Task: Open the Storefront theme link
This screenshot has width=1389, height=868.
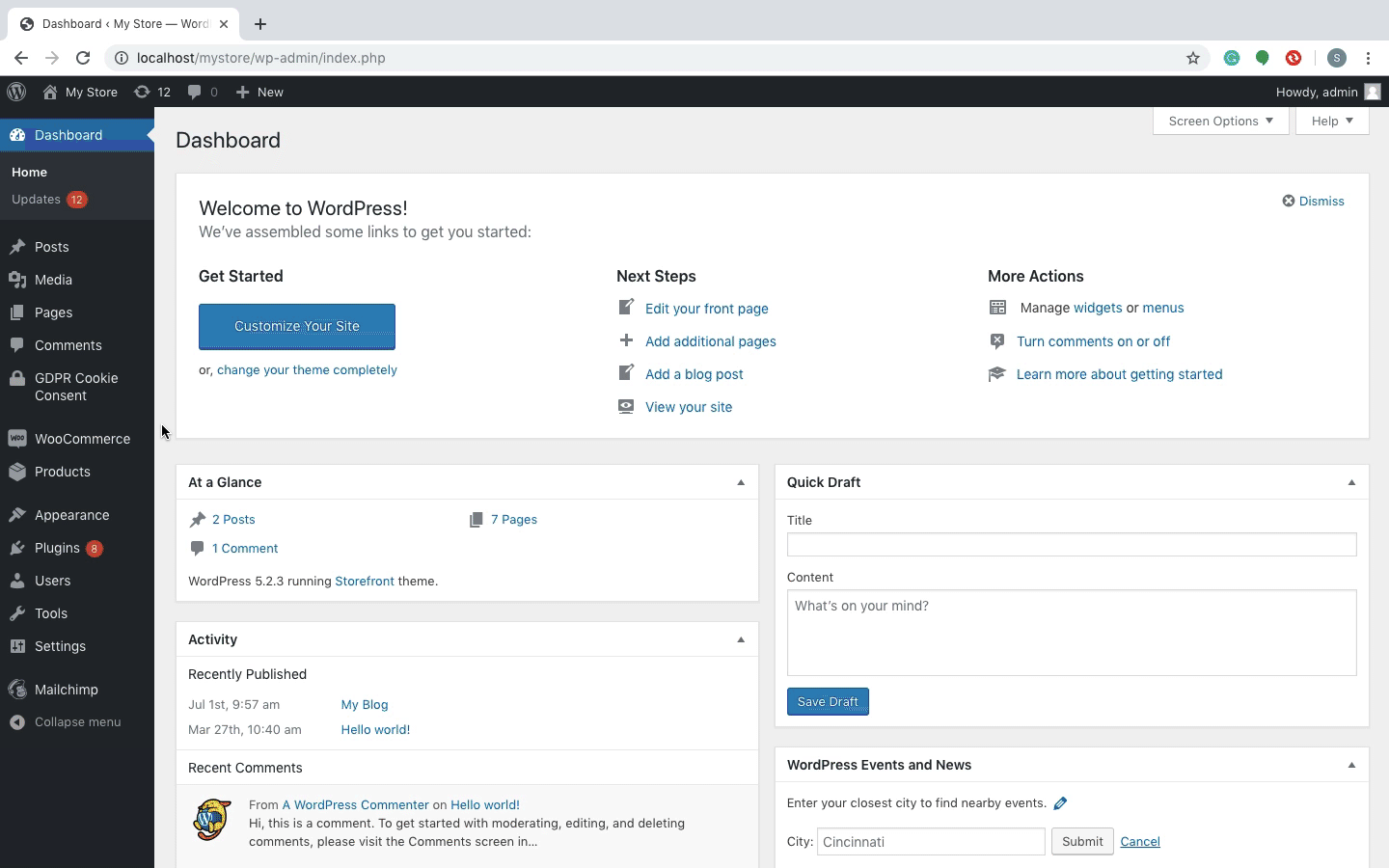Action: pyautogui.click(x=365, y=581)
